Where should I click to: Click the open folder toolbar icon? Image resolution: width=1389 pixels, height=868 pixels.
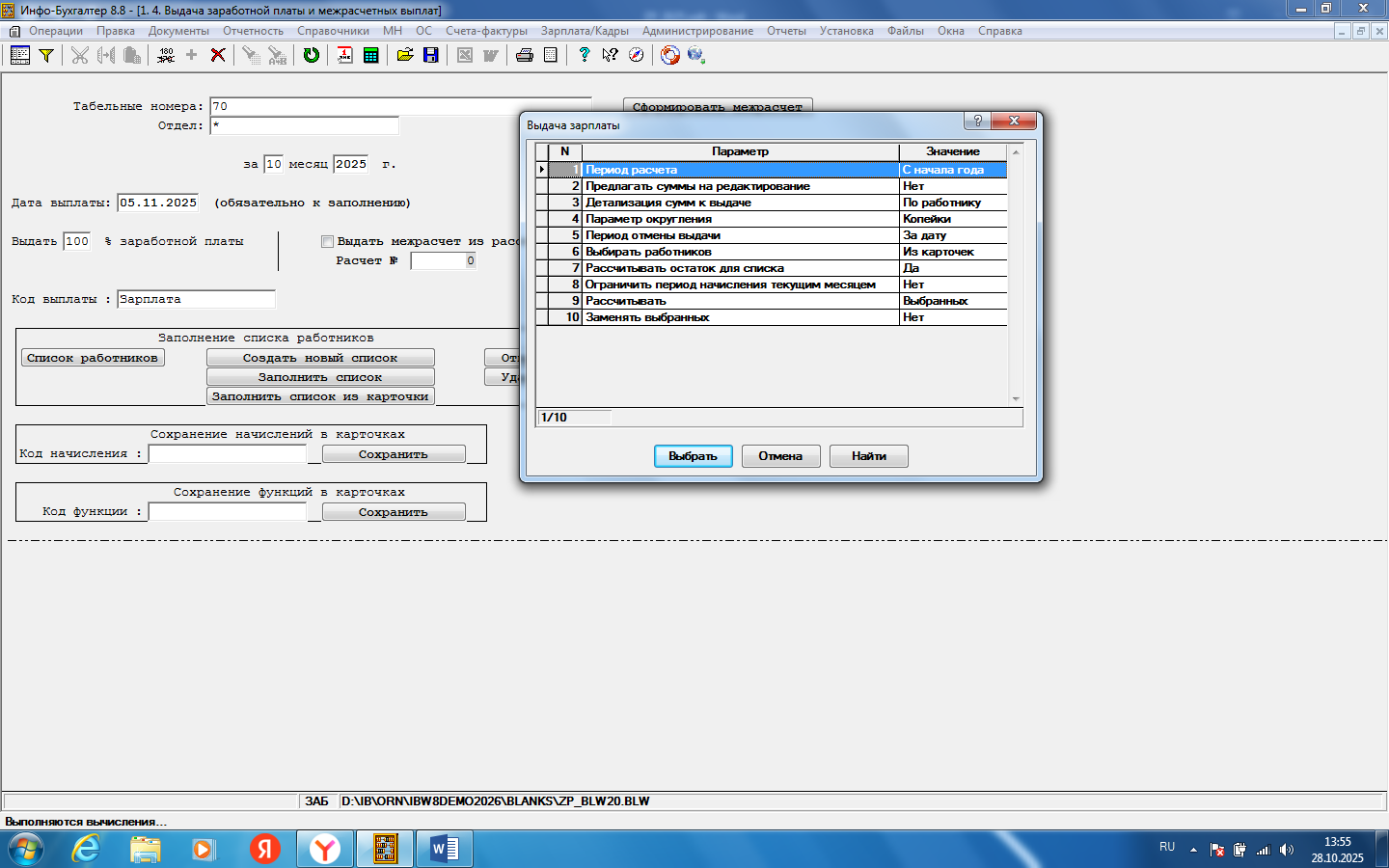coord(405,55)
